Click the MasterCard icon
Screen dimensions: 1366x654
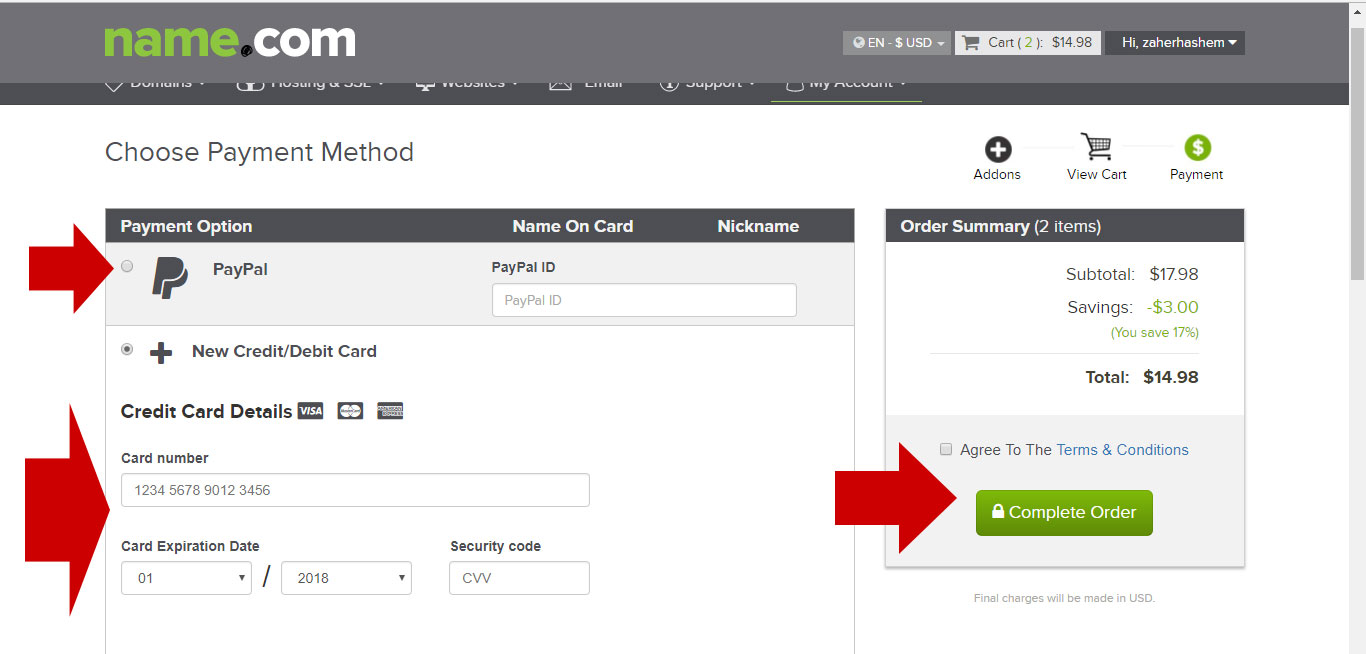(350, 411)
